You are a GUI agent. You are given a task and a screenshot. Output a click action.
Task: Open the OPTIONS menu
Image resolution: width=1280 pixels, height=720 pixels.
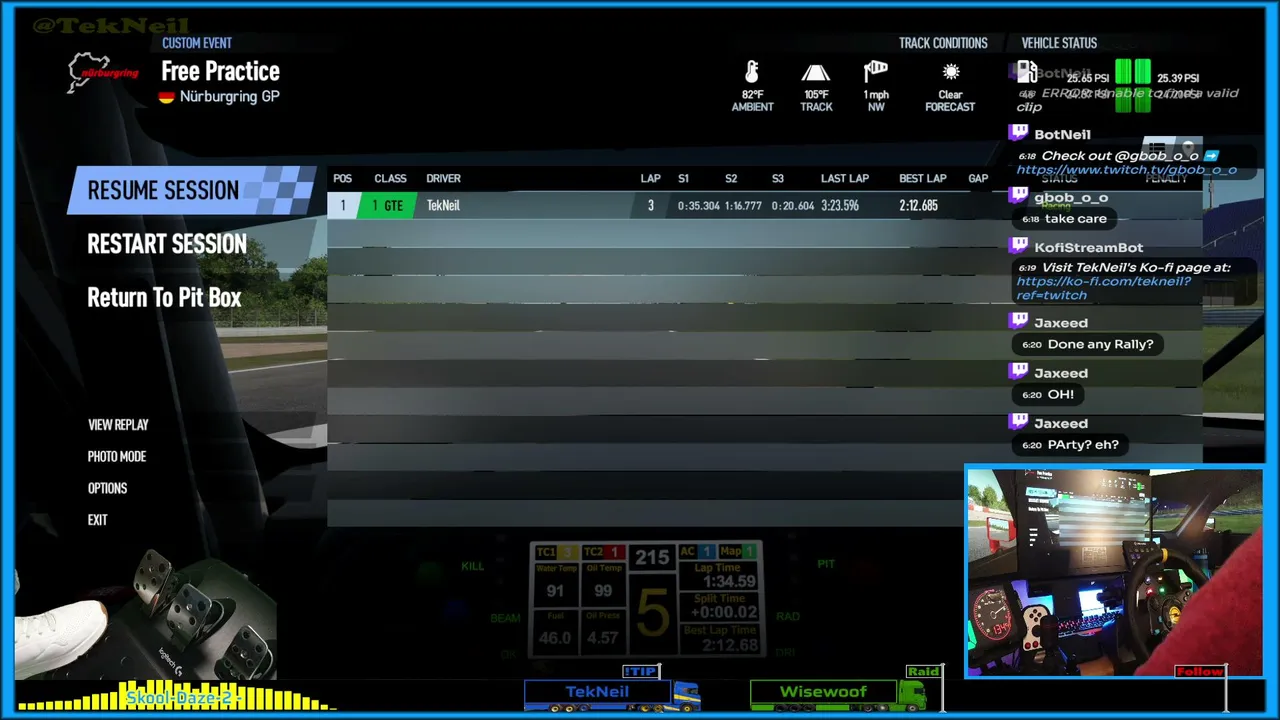point(107,489)
